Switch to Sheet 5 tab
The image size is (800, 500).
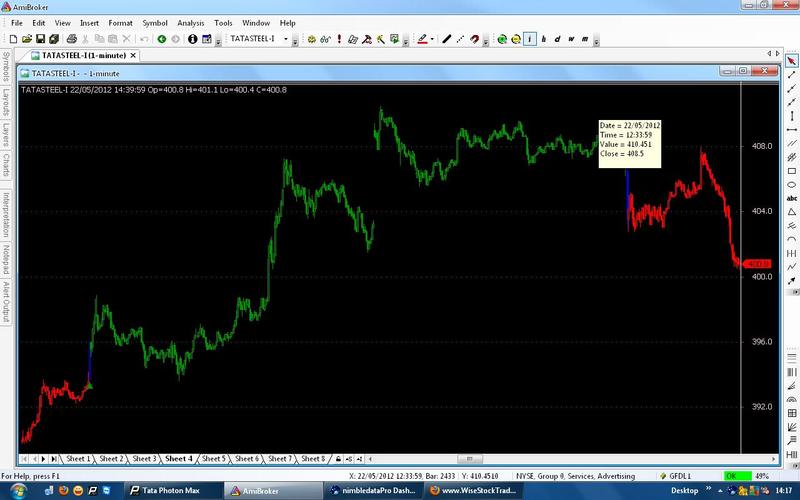pos(213,459)
